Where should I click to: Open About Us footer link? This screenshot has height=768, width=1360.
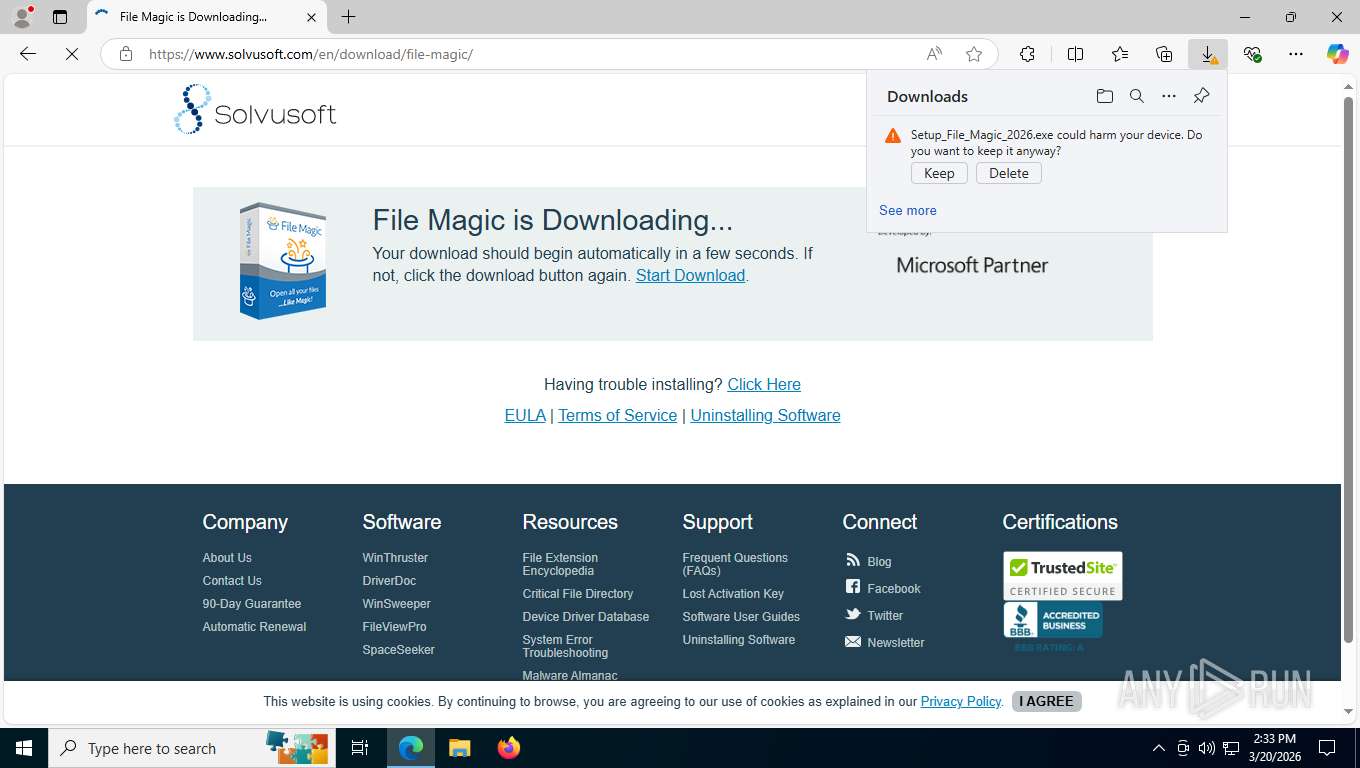(227, 558)
